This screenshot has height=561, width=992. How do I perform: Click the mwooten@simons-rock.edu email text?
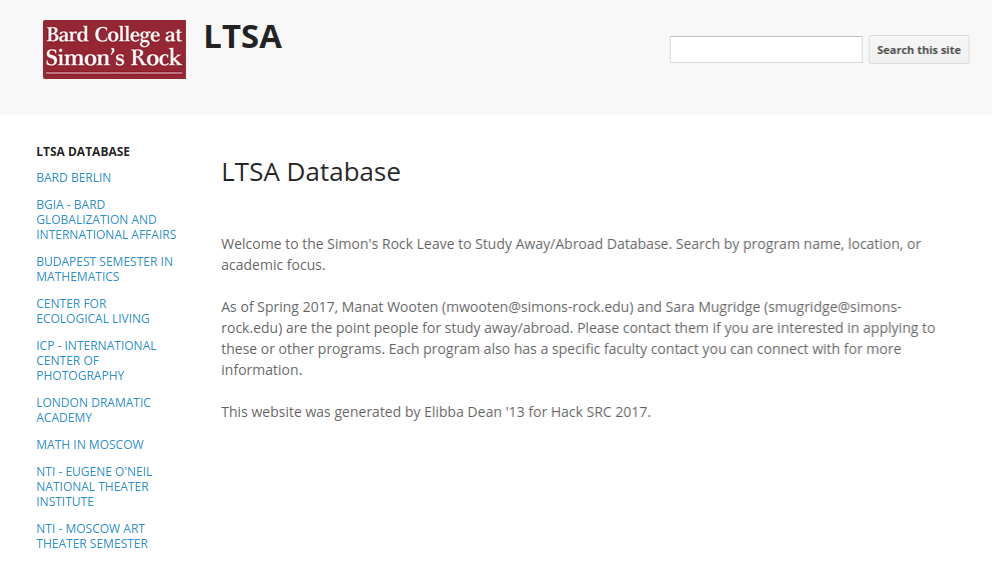point(540,307)
